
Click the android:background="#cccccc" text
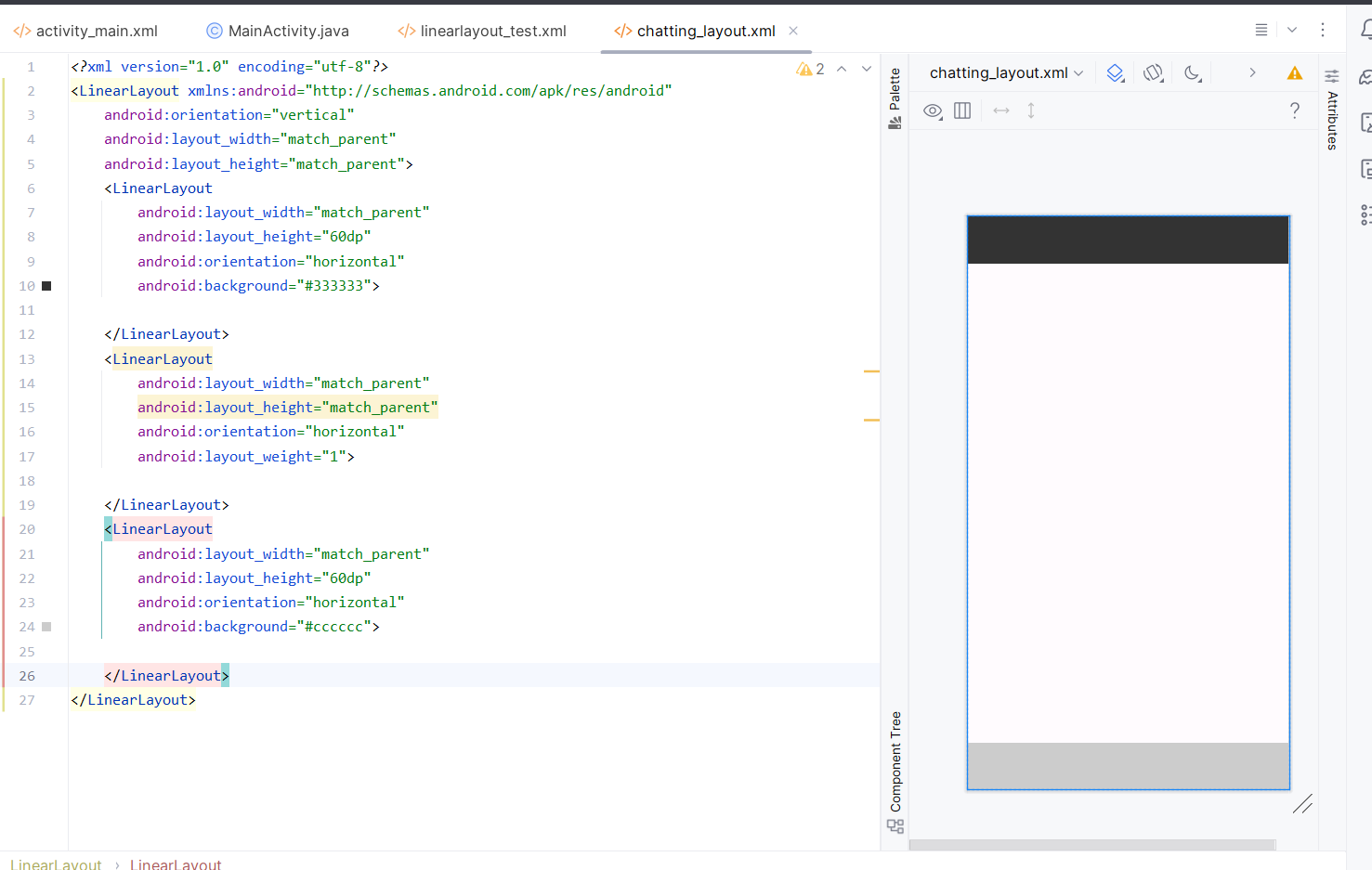click(x=258, y=627)
